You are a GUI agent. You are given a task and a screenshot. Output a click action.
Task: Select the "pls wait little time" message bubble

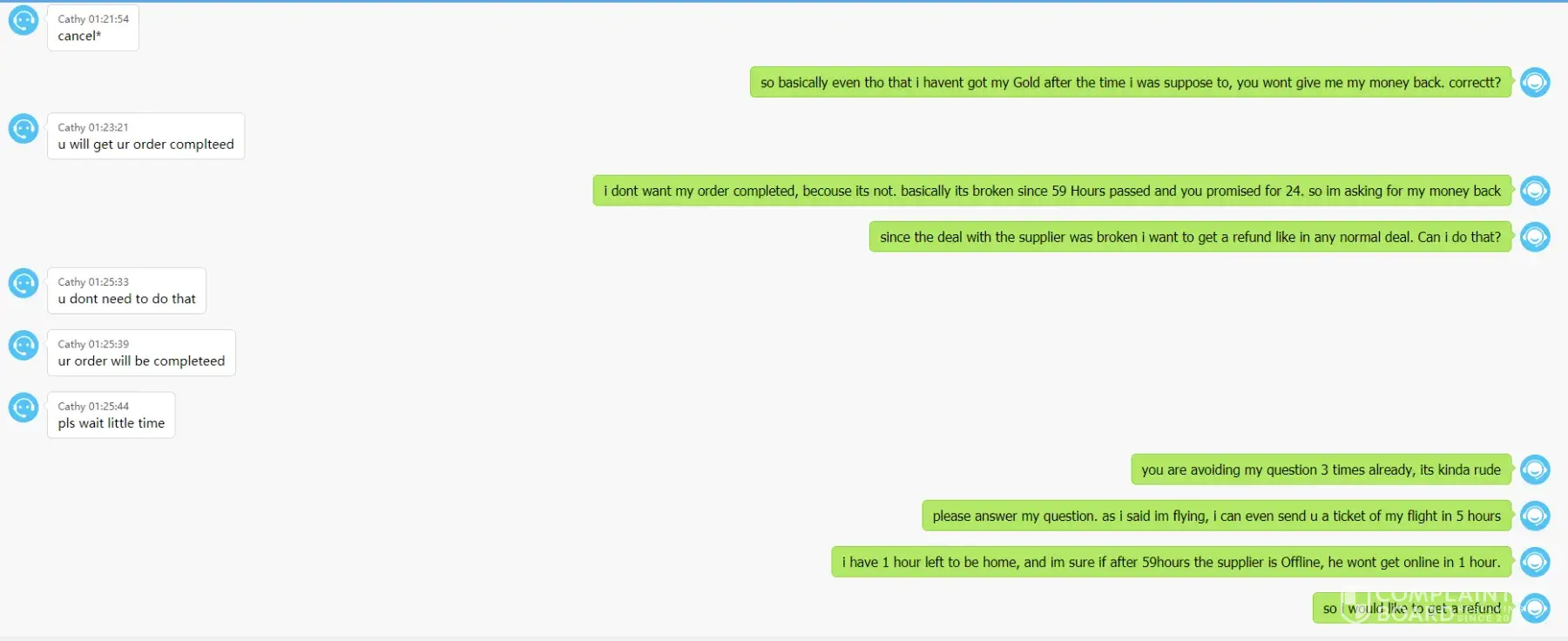111,415
